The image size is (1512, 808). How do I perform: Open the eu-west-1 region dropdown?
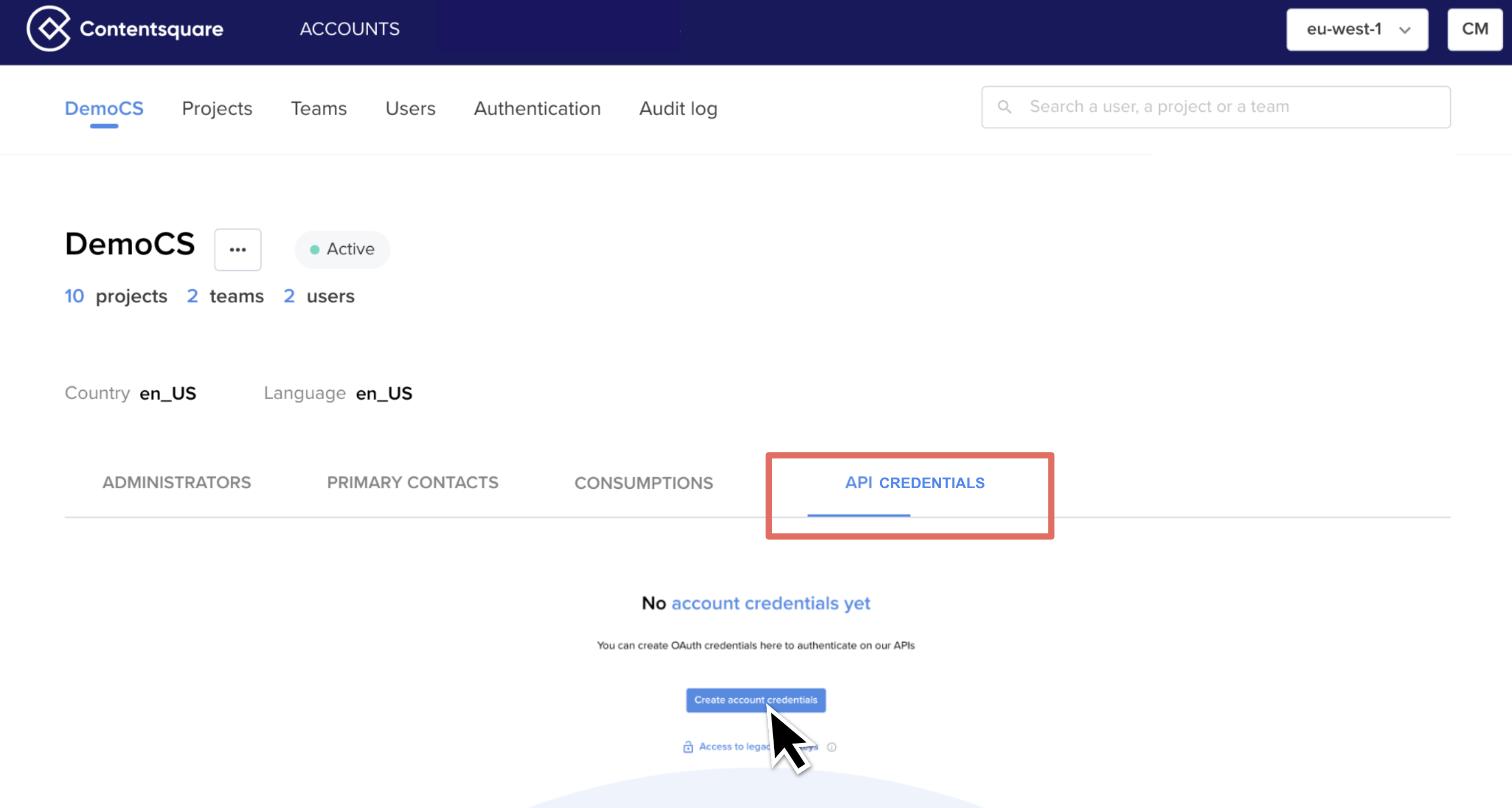coord(1356,29)
